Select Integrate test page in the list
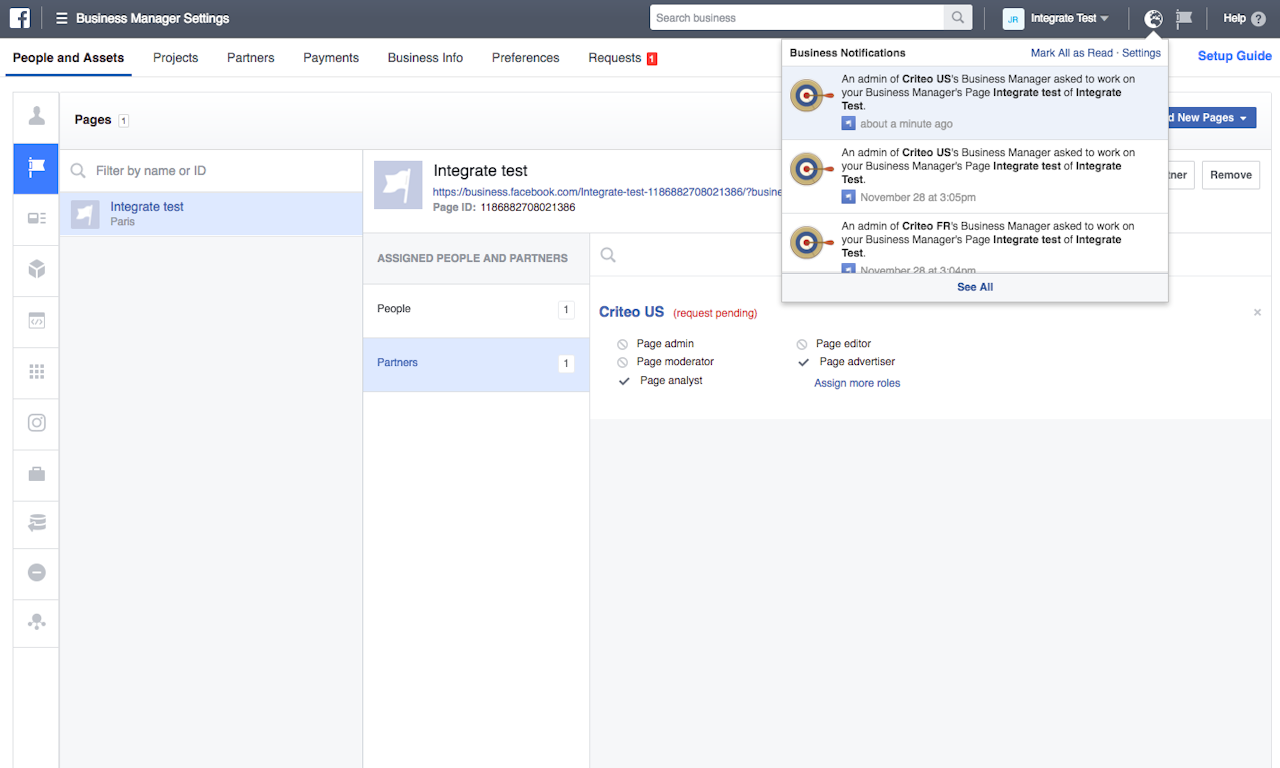1280x768 pixels. (x=211, y=214)
